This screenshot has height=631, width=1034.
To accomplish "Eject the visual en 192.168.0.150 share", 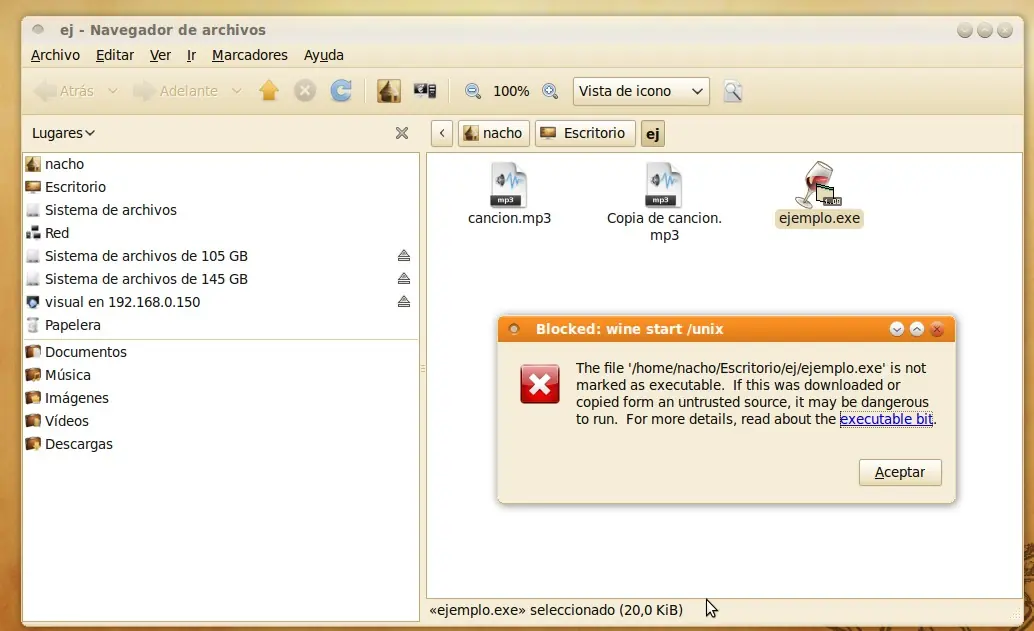I will coord(403,302).
